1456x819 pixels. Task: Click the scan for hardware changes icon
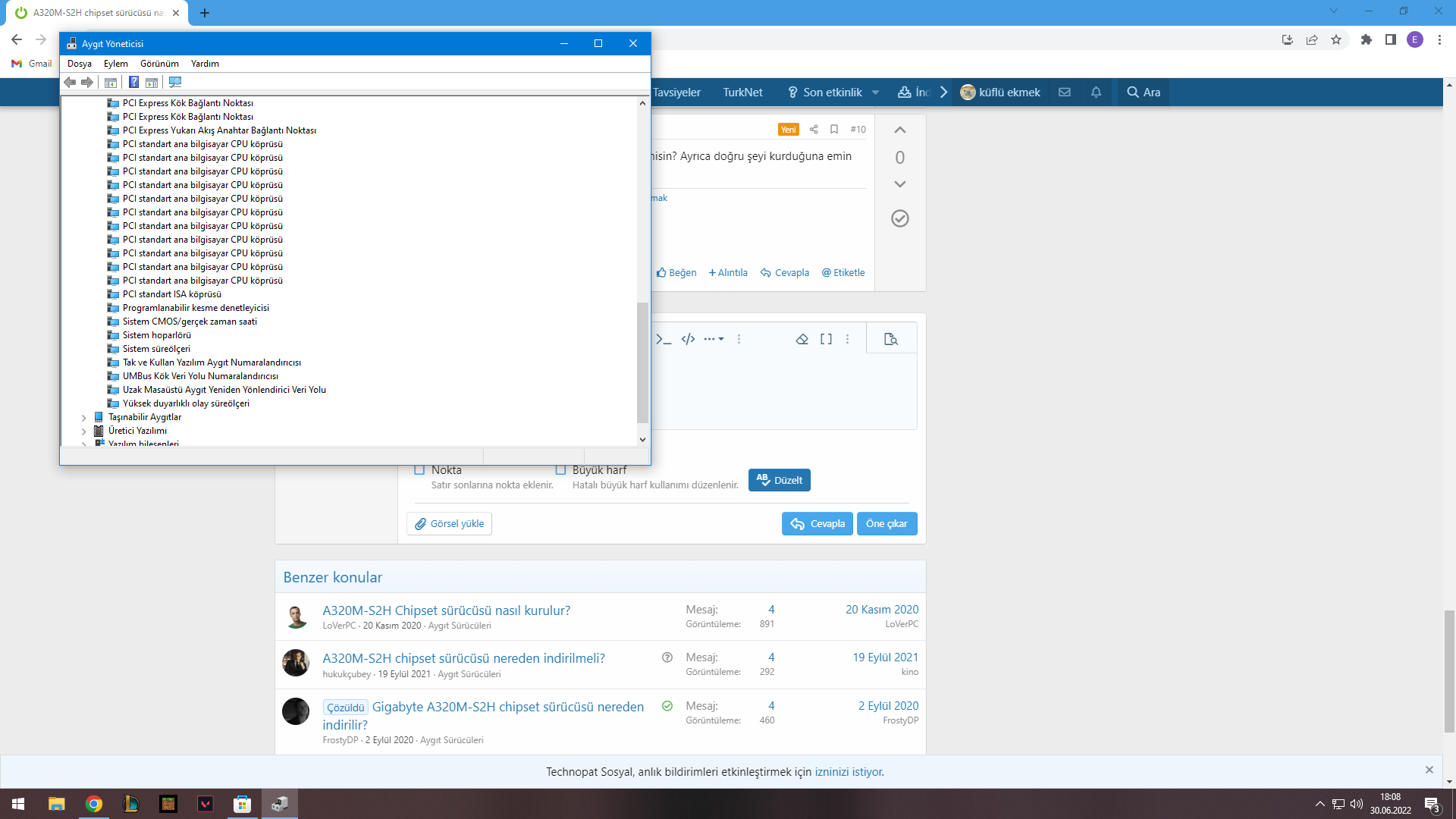175,82
